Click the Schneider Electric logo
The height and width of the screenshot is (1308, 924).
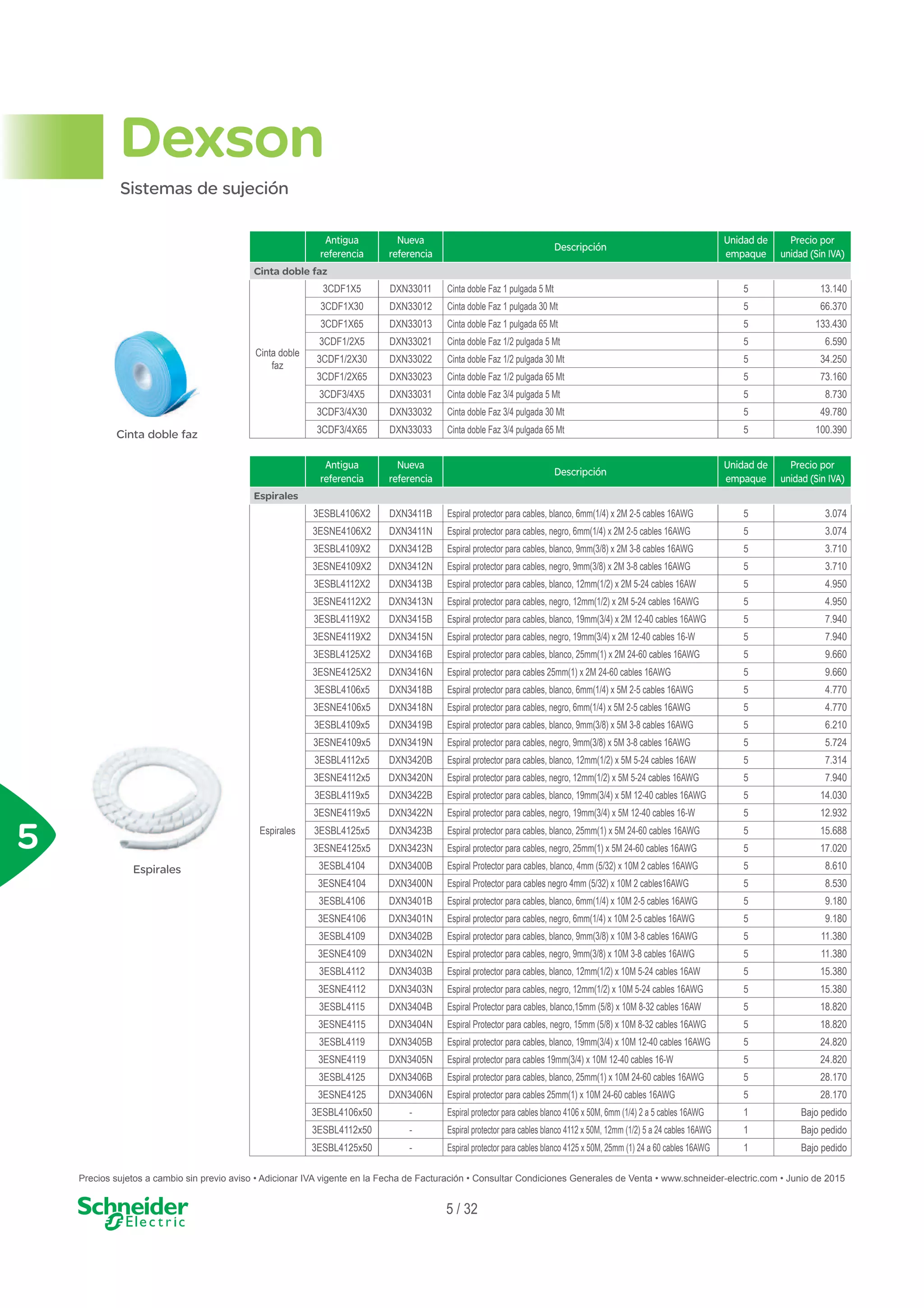coord(132,1213)
